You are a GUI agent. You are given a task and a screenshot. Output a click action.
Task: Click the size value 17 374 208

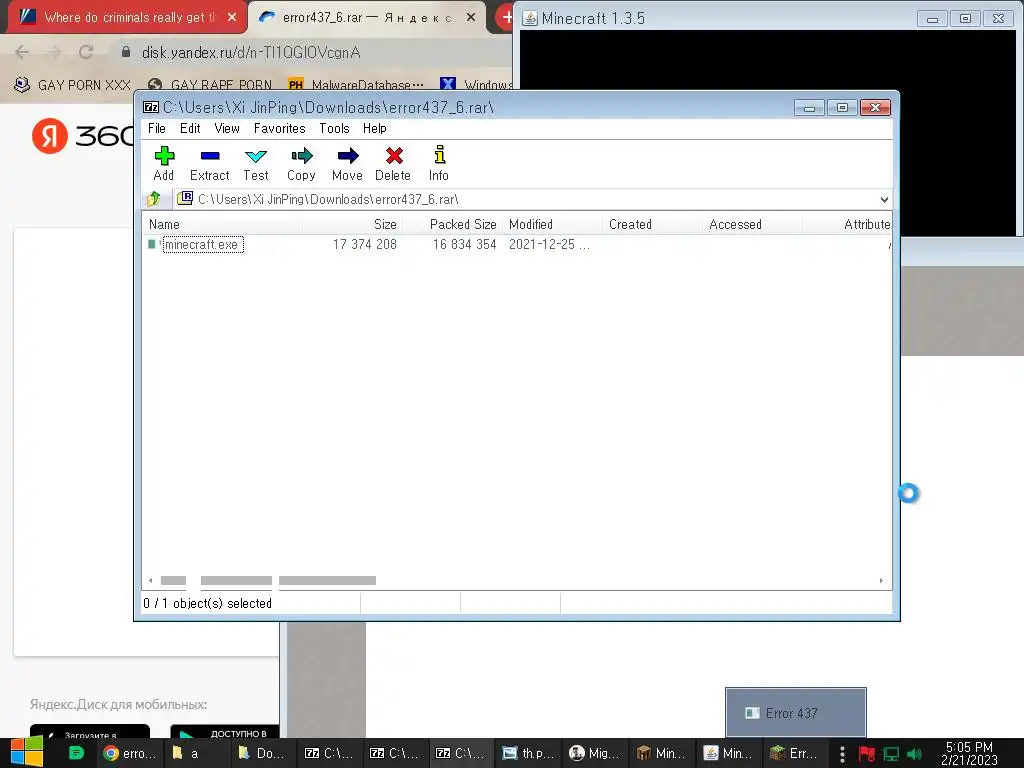click(x=364, y=244)
